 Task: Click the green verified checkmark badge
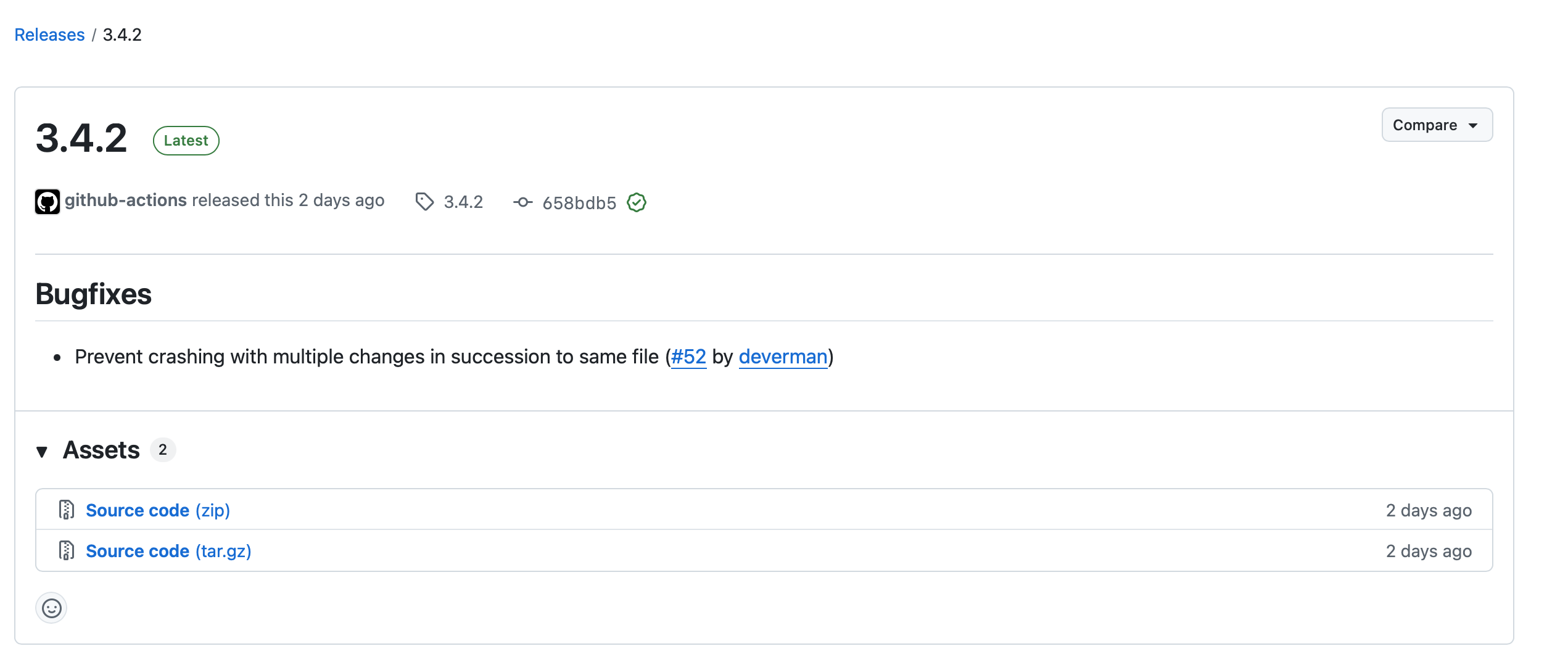(x=637, y=202)
